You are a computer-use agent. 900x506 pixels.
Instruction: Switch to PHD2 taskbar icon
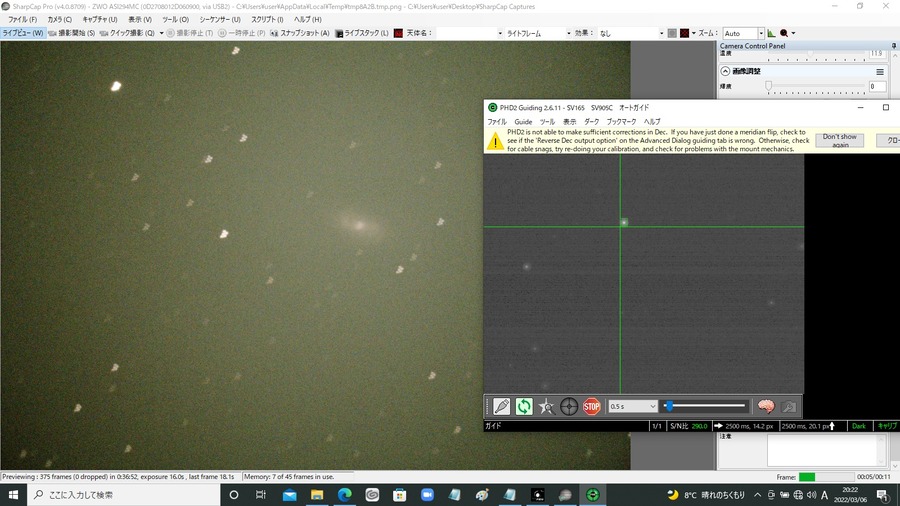pyautogui.click(x=592, y=495)
